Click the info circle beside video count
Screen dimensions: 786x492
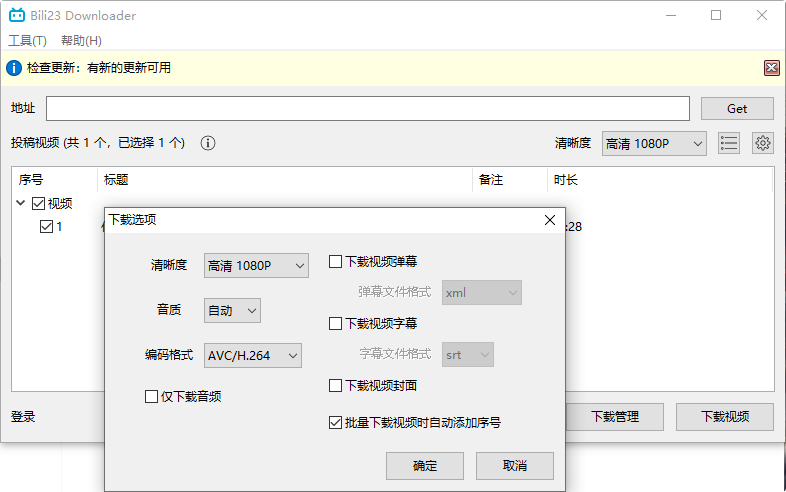click(x=208, y=143)
